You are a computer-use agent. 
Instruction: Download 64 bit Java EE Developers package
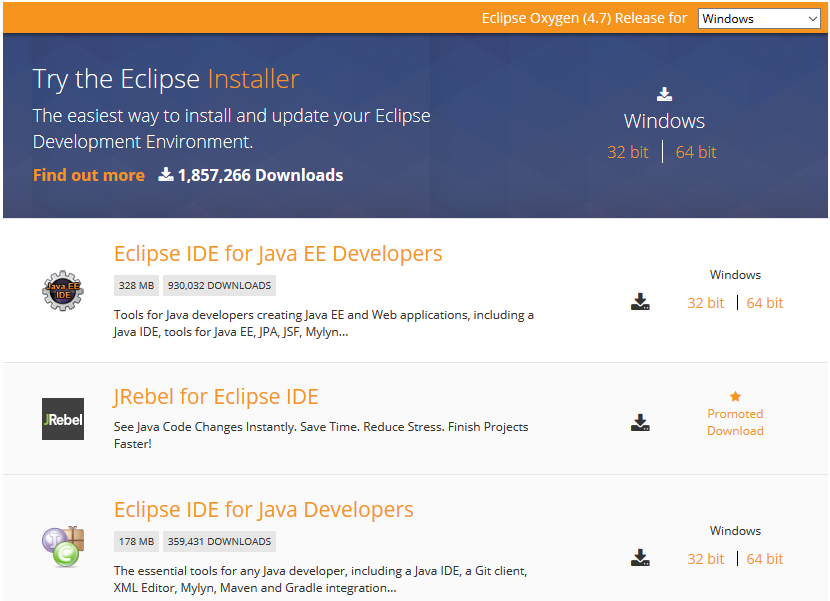764,303
